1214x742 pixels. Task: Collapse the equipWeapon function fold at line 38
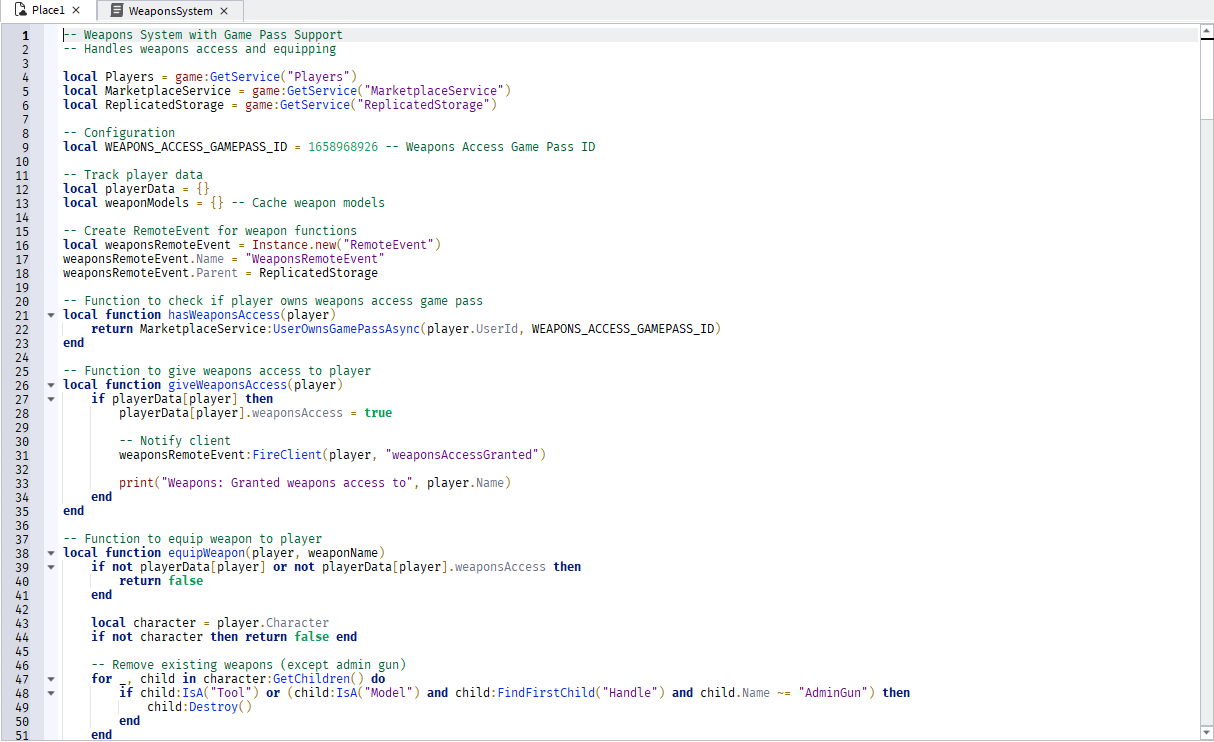tap(51, 553)
